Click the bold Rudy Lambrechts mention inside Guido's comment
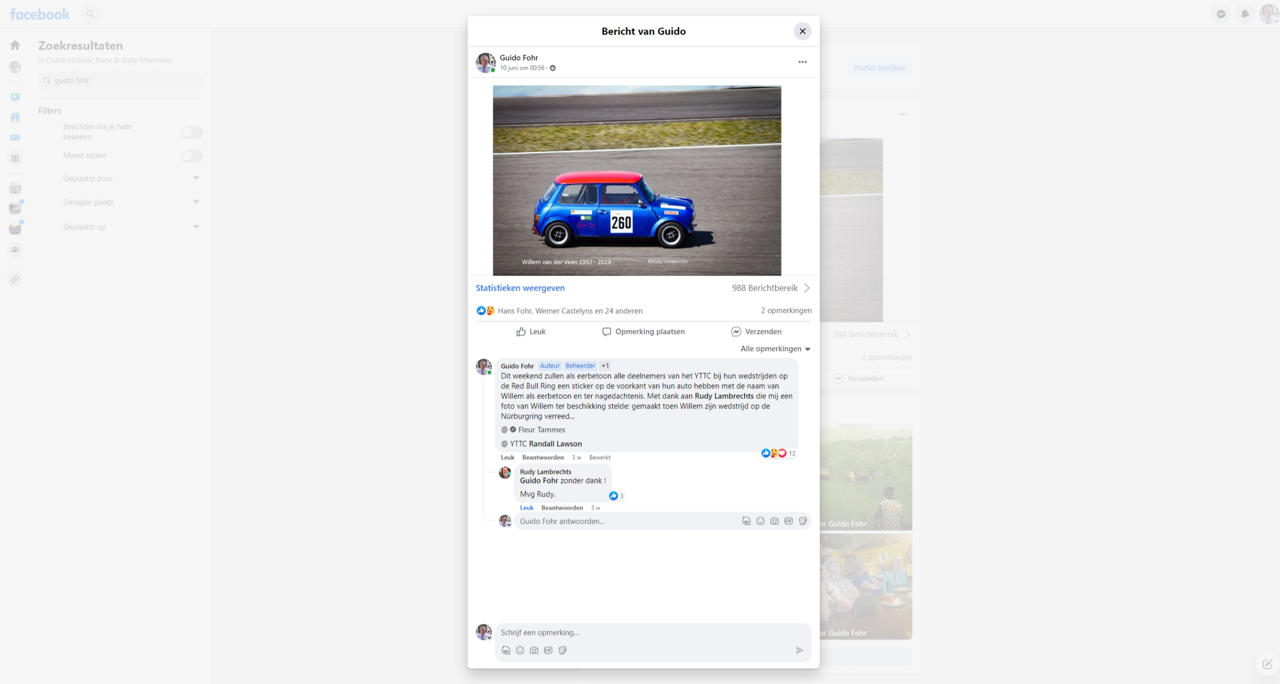Viewport: 1280px width, 684px height. point(724,396)
